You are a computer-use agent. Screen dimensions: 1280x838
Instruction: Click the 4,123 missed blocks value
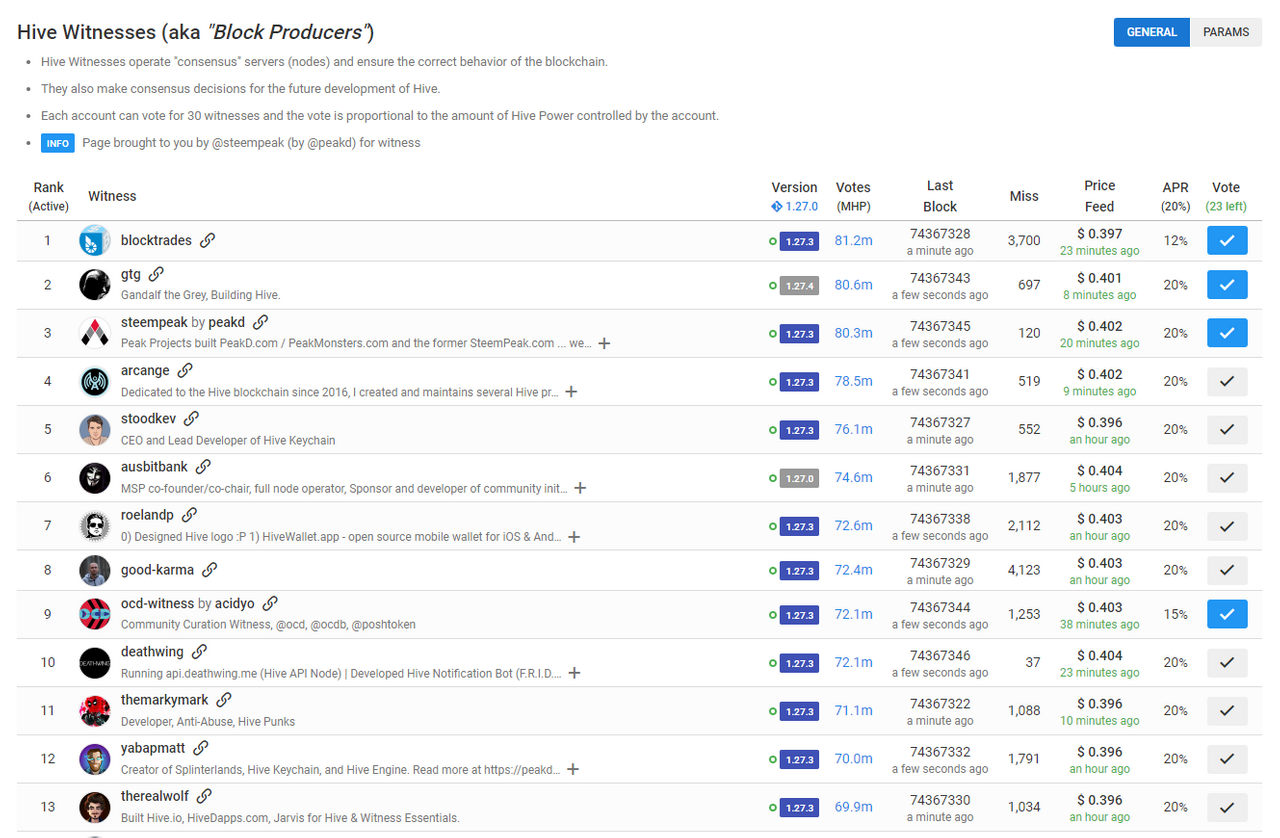pos(1024,570)
